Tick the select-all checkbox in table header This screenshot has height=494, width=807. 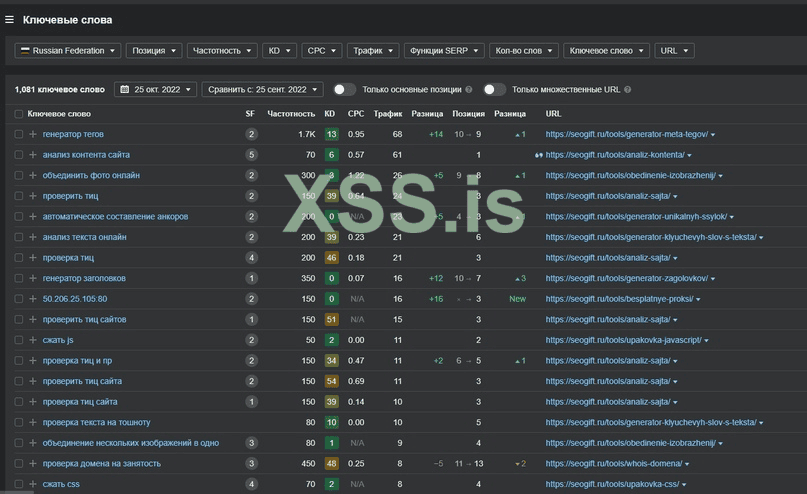[18, 114]
